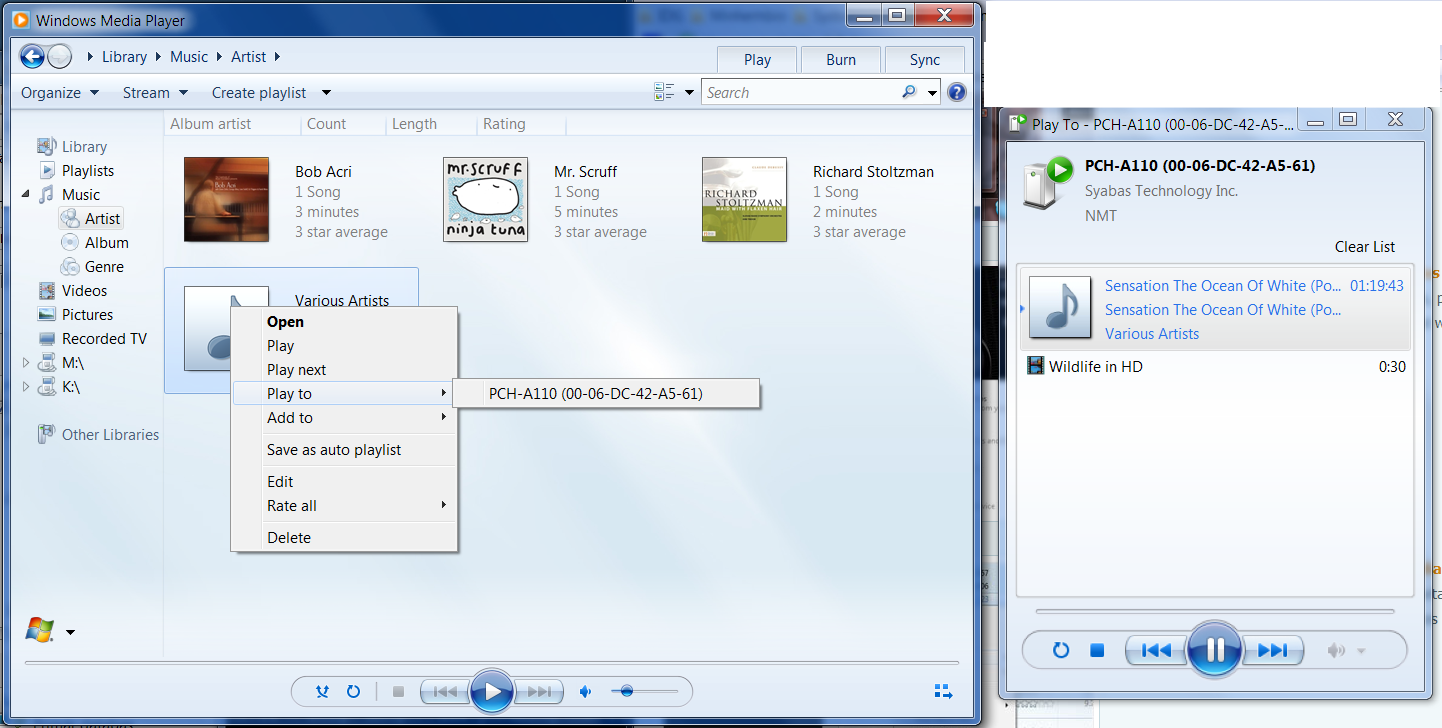Screen dimensions: 1442x728
Task: Pause playback in the Play To window
Action: tap(1215, 650)
